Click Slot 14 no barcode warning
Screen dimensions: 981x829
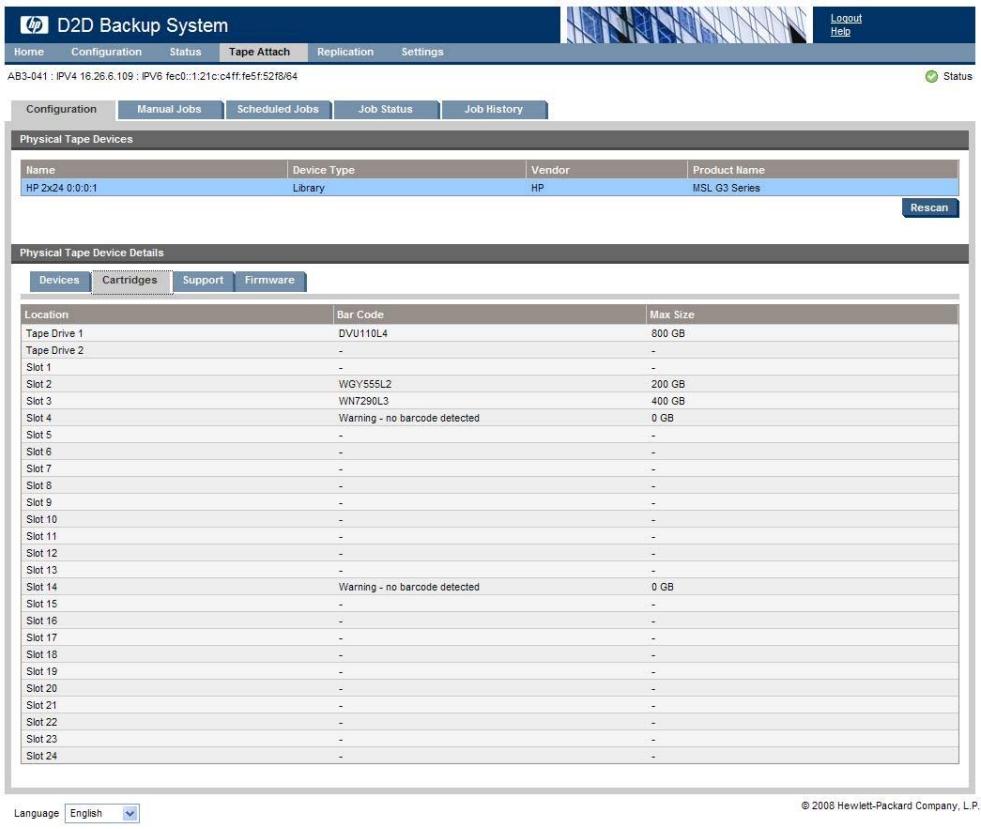click(x=409, y=587)
